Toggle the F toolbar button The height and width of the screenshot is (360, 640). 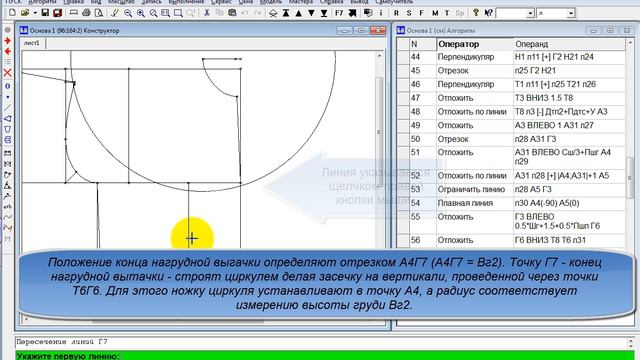click(422, 13)
